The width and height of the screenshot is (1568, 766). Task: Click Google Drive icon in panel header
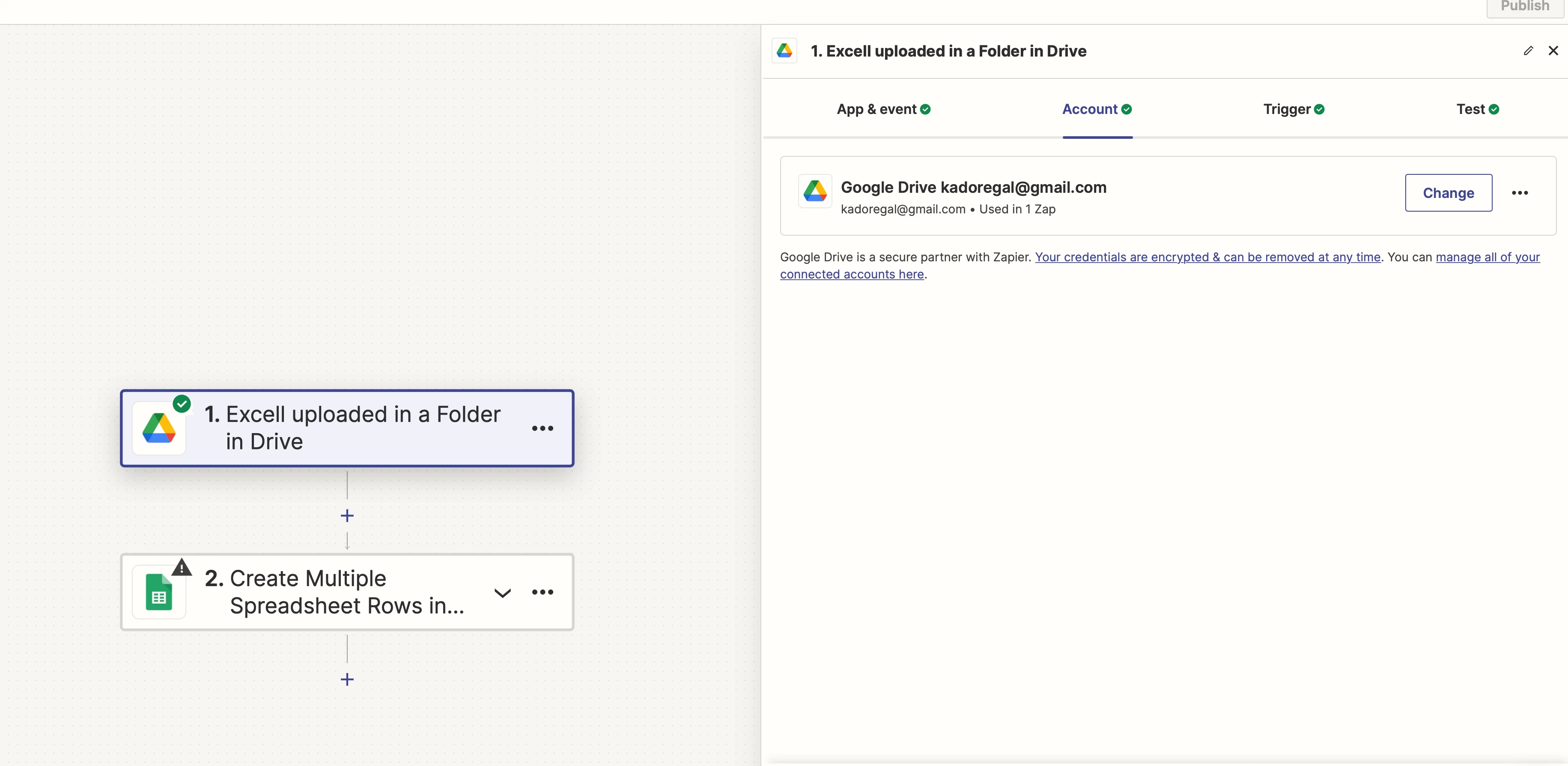click(x=784, y=51)
